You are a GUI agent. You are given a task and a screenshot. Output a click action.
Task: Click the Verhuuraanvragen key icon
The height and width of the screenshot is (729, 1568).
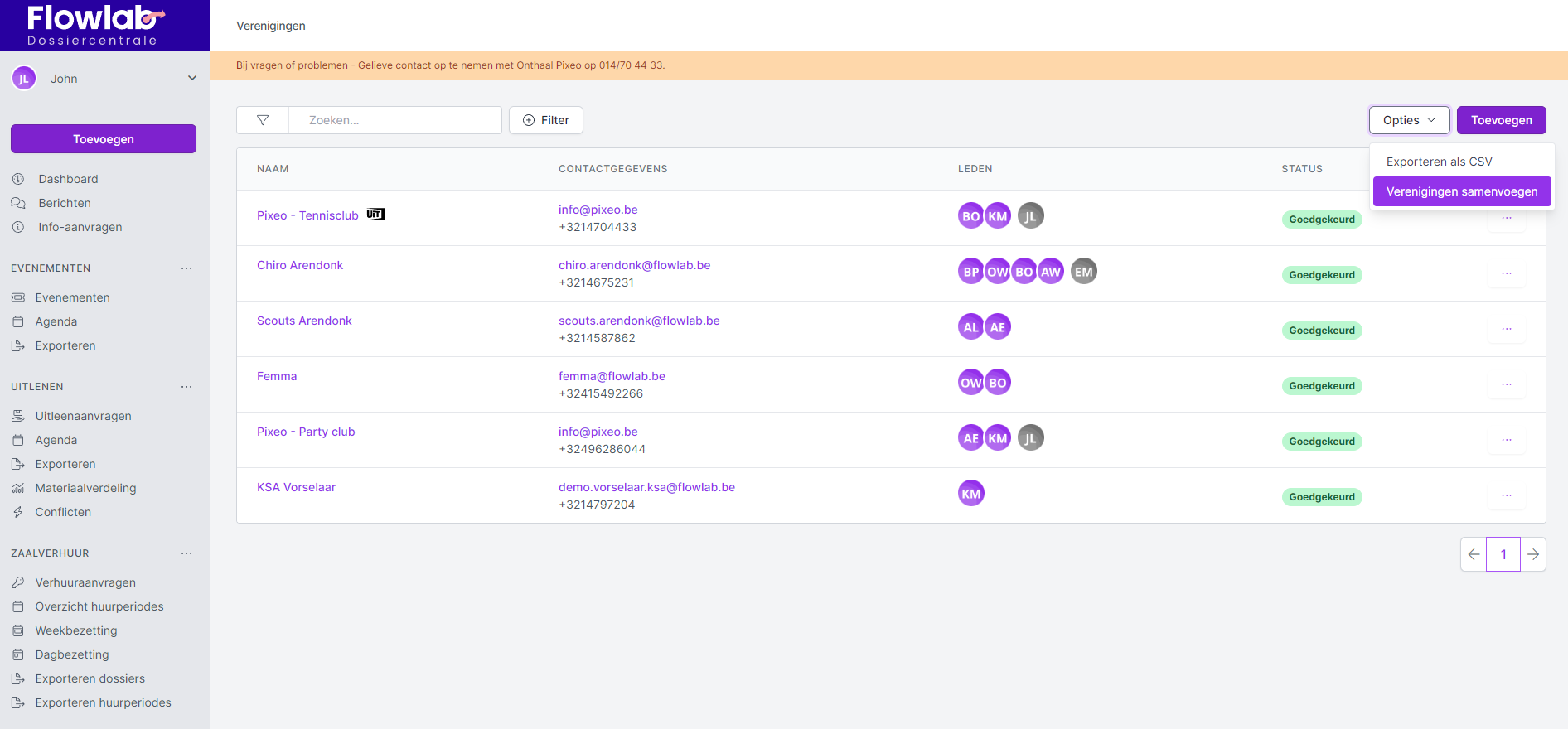(18, 582)
